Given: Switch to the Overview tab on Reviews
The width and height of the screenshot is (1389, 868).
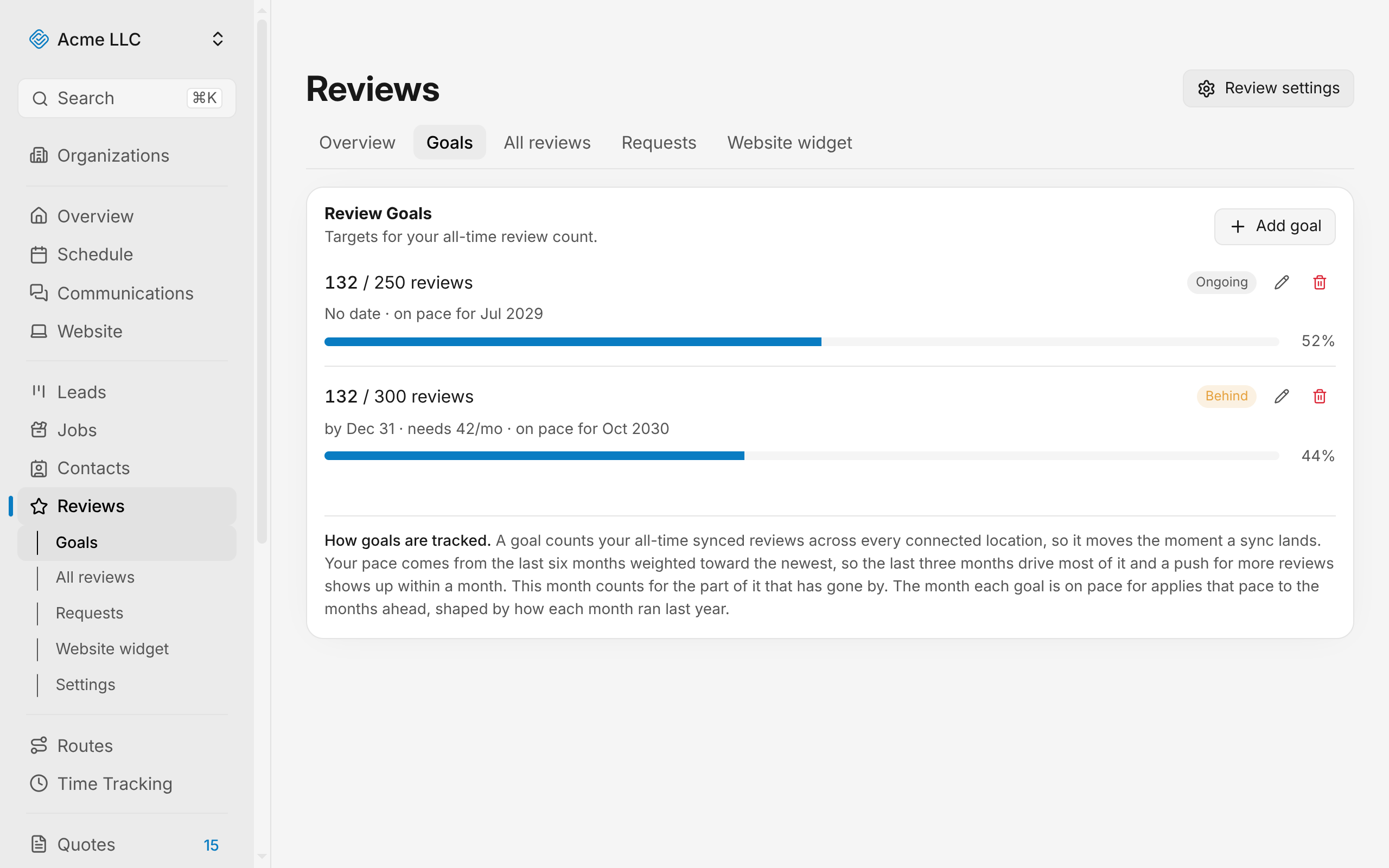Looking at the screenshot, I should [357, 142].
